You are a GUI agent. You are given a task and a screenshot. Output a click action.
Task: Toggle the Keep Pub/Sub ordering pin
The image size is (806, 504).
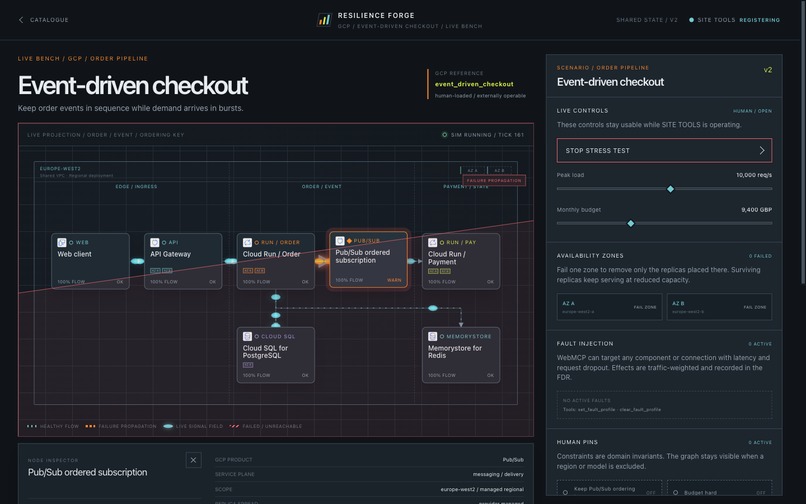point(609,489)
